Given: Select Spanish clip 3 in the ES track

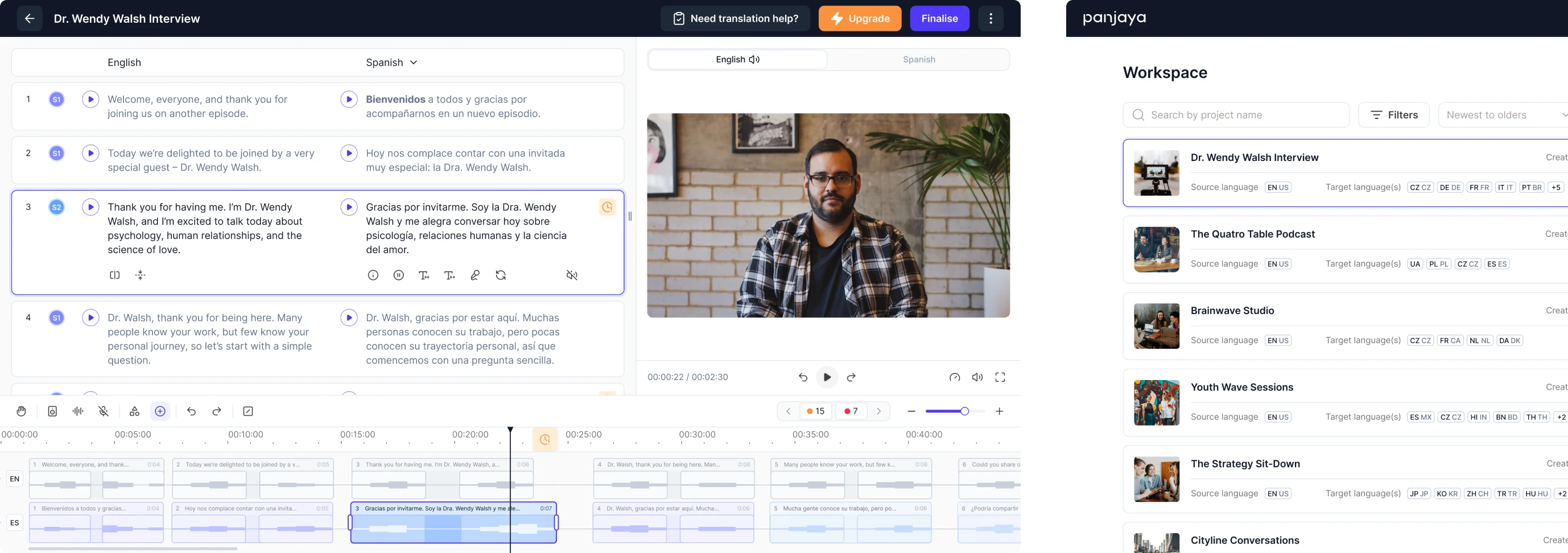Looking at the screenshot, I should coord(453,523).
